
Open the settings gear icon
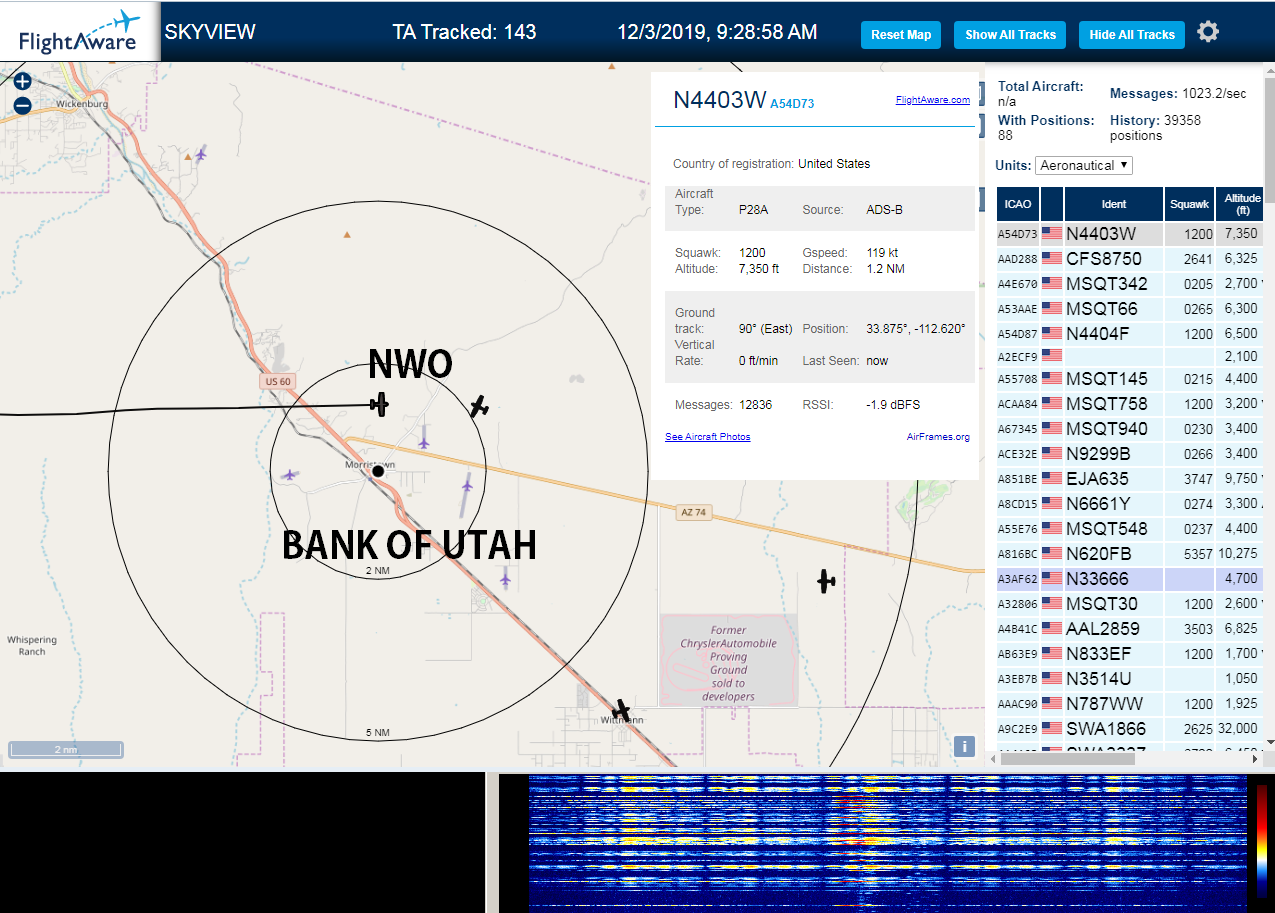point(1208,32)
